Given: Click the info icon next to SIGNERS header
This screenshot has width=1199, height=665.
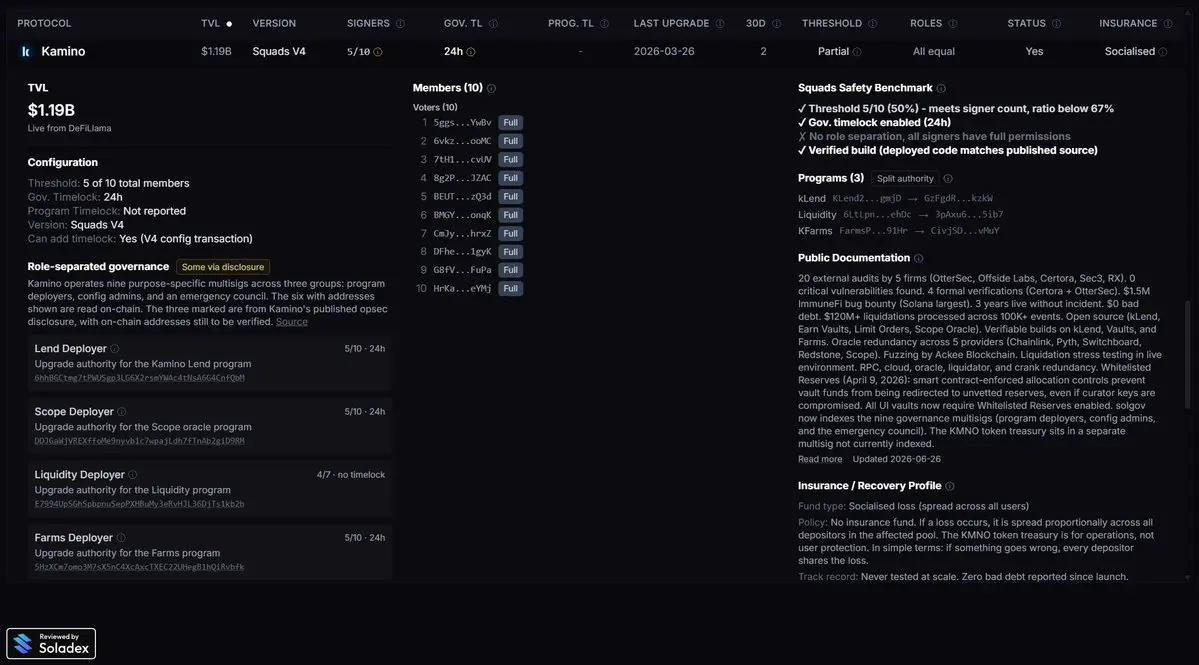Looking at the screenshot, I should (x=400, y=24).
